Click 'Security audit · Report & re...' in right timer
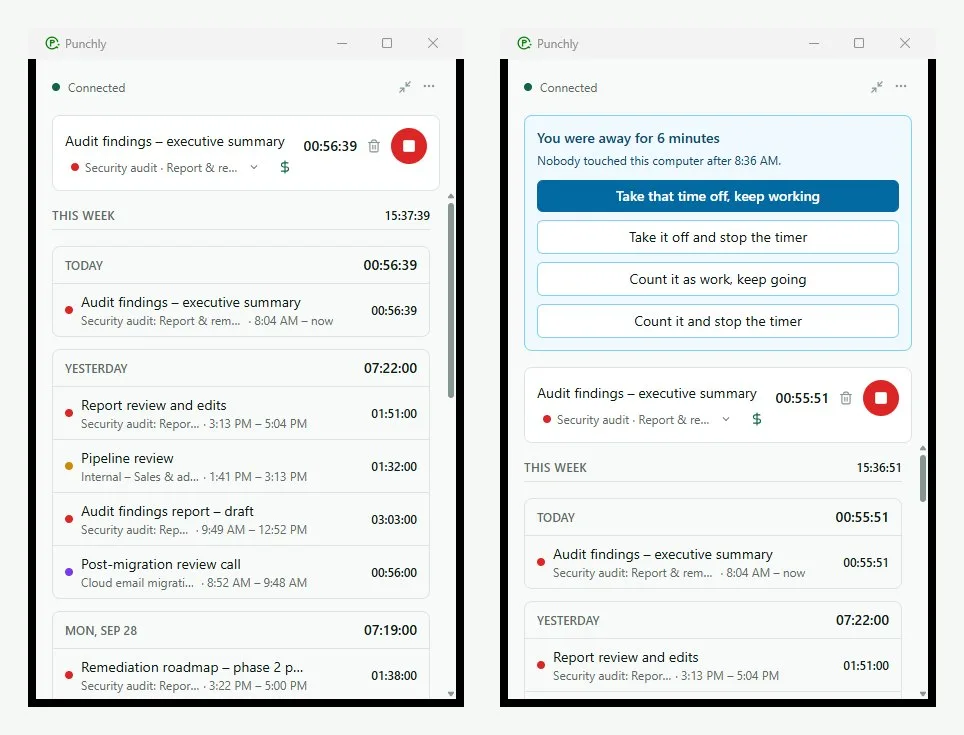The height and width of the screenshot is (735, 964). click(x=633, y=420)
